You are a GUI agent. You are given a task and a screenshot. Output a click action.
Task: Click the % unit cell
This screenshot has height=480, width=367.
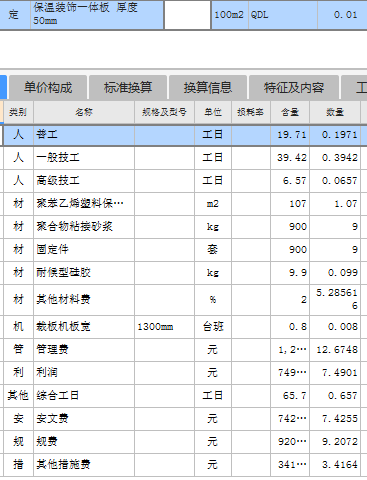(213, 299)
